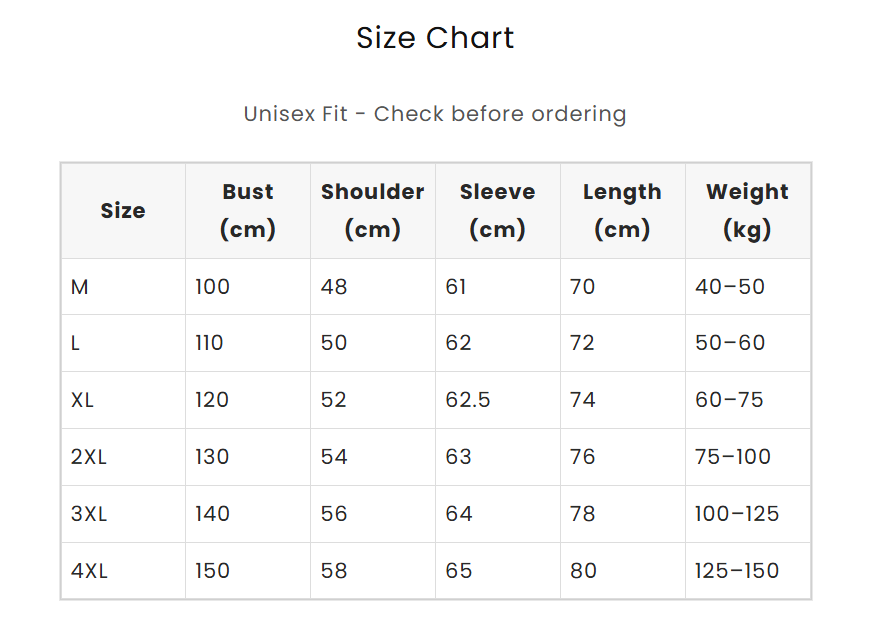Click the 2XL size row label
This screenshot has width=889, height=624.
coord(89,457)
